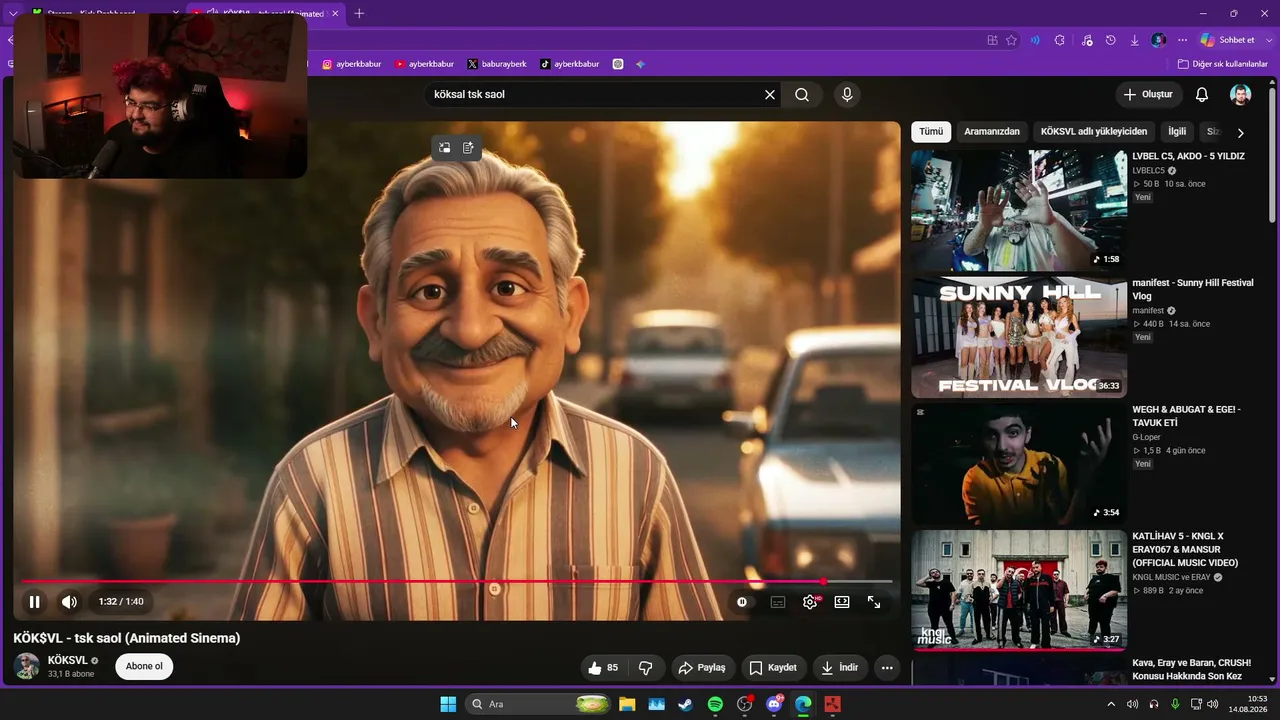
Task: Close the KÖK$VL video tab
Action: (335, 14)
